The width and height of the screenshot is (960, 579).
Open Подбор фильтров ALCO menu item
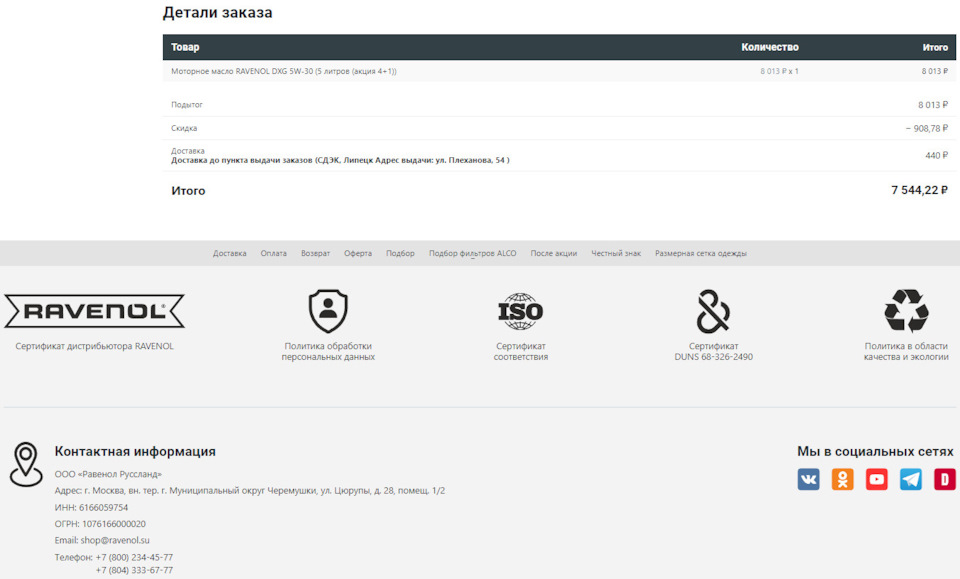[473, 253]
